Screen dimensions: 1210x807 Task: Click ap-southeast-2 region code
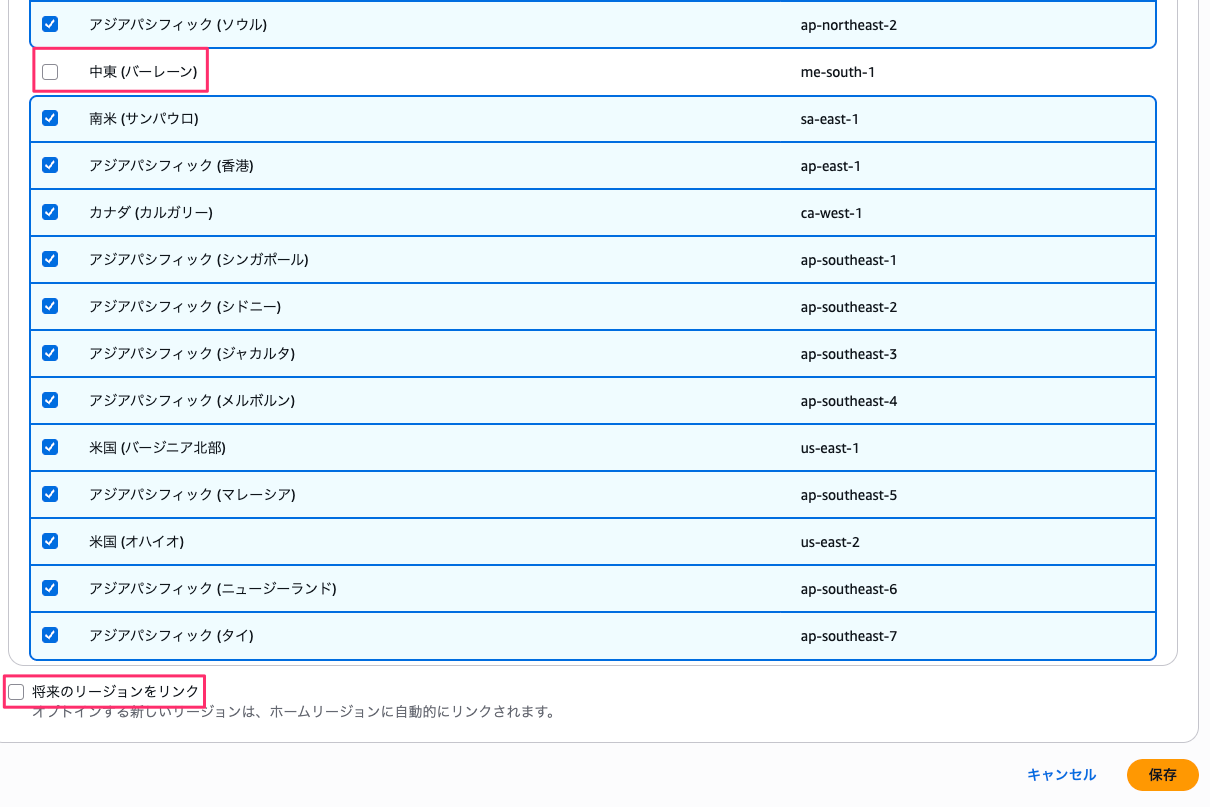(x=849, y=307)
